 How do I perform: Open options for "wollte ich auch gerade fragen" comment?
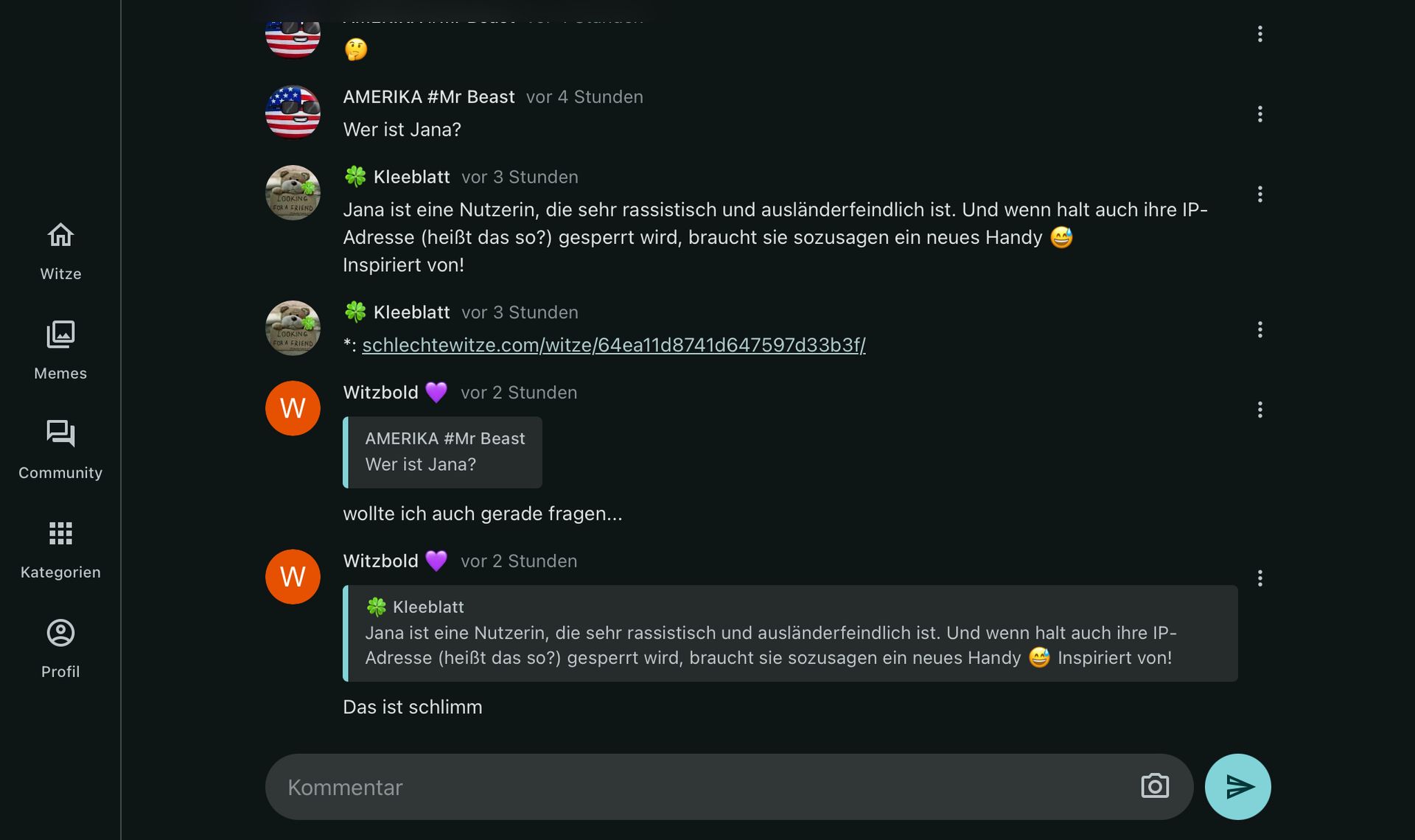coord(1259,410)
